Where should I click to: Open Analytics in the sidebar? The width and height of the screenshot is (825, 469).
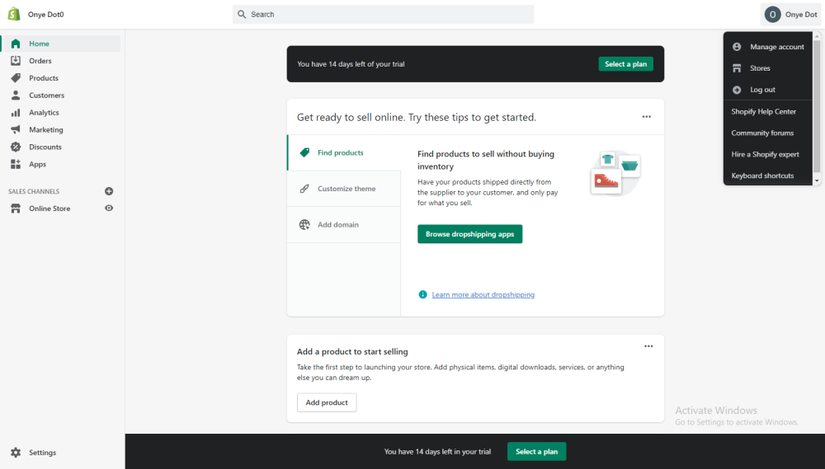pos(62,113)
